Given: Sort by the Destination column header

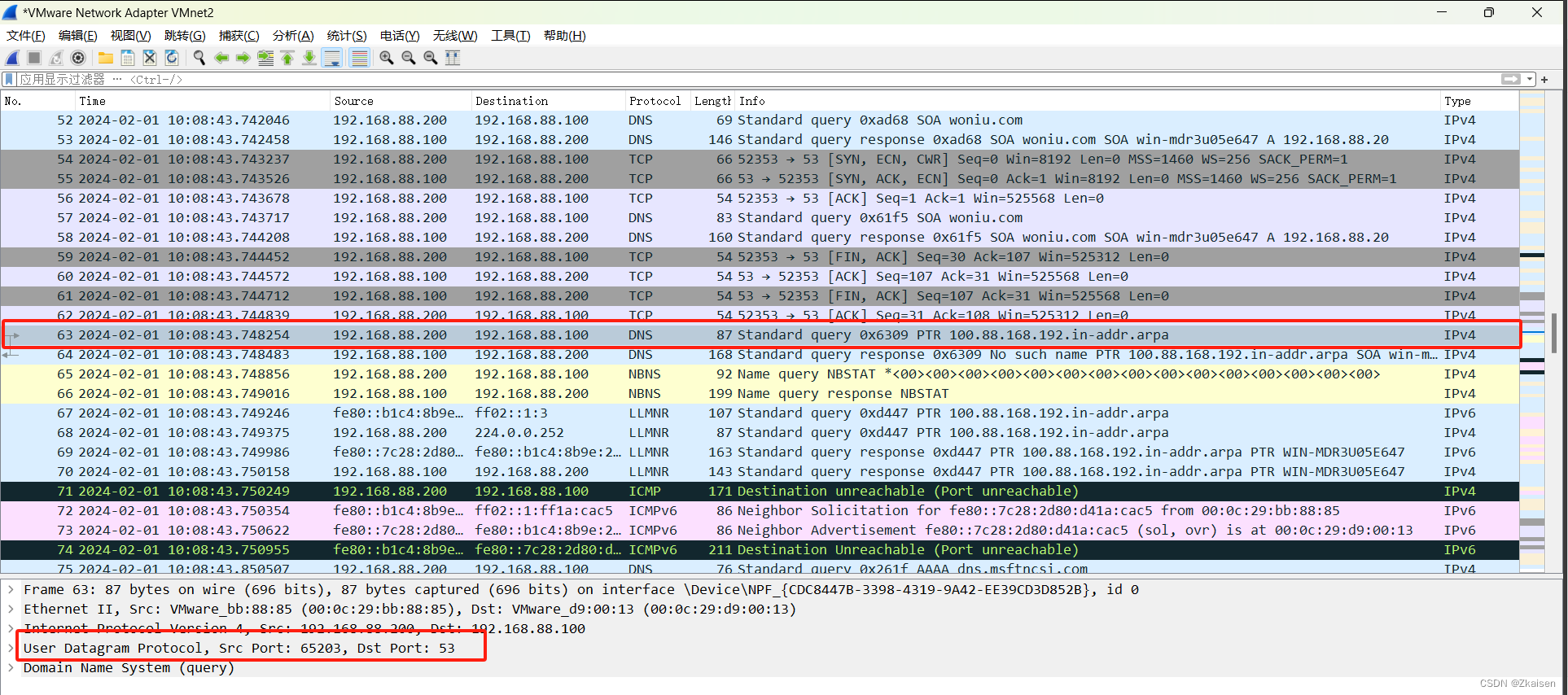Looking at the screenshot, I should tap(549, 101).
